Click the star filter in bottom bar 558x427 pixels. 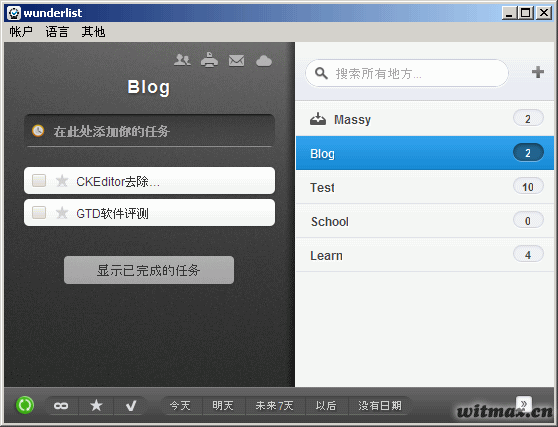pos(96,405)
